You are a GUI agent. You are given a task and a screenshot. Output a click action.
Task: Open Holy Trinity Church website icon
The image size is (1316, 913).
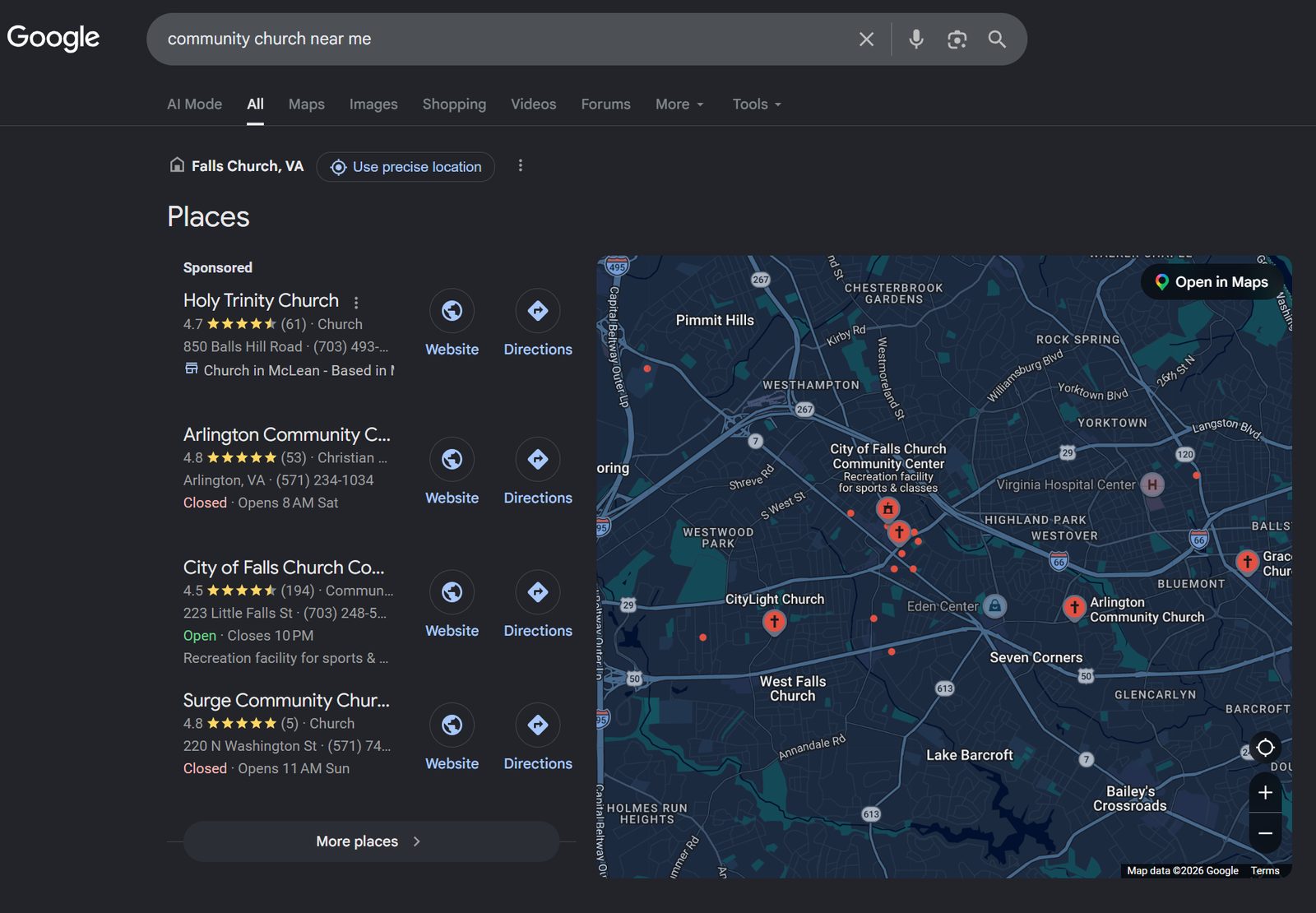[452, 311]
